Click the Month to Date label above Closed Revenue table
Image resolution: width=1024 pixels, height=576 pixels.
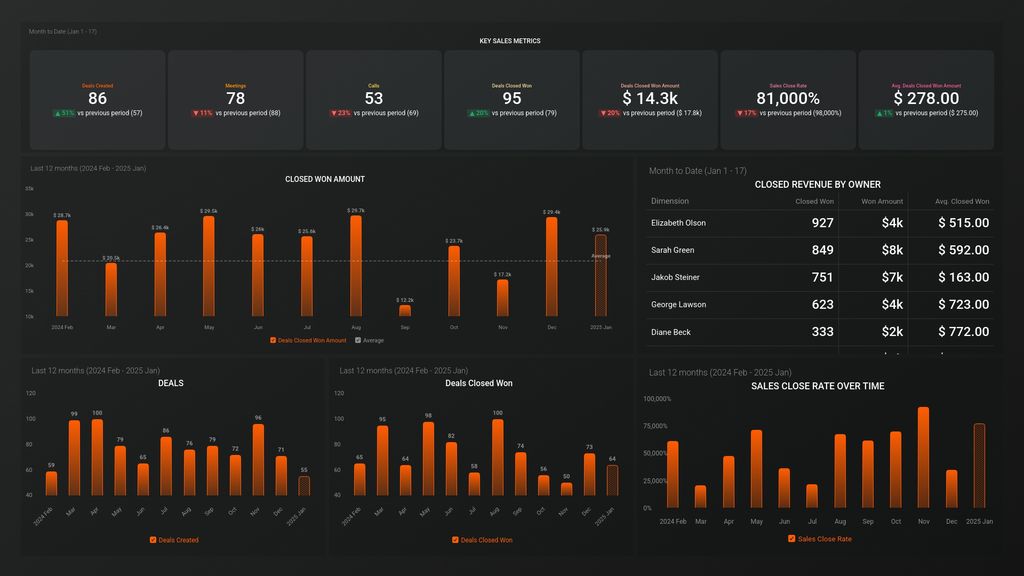point(697,171)
